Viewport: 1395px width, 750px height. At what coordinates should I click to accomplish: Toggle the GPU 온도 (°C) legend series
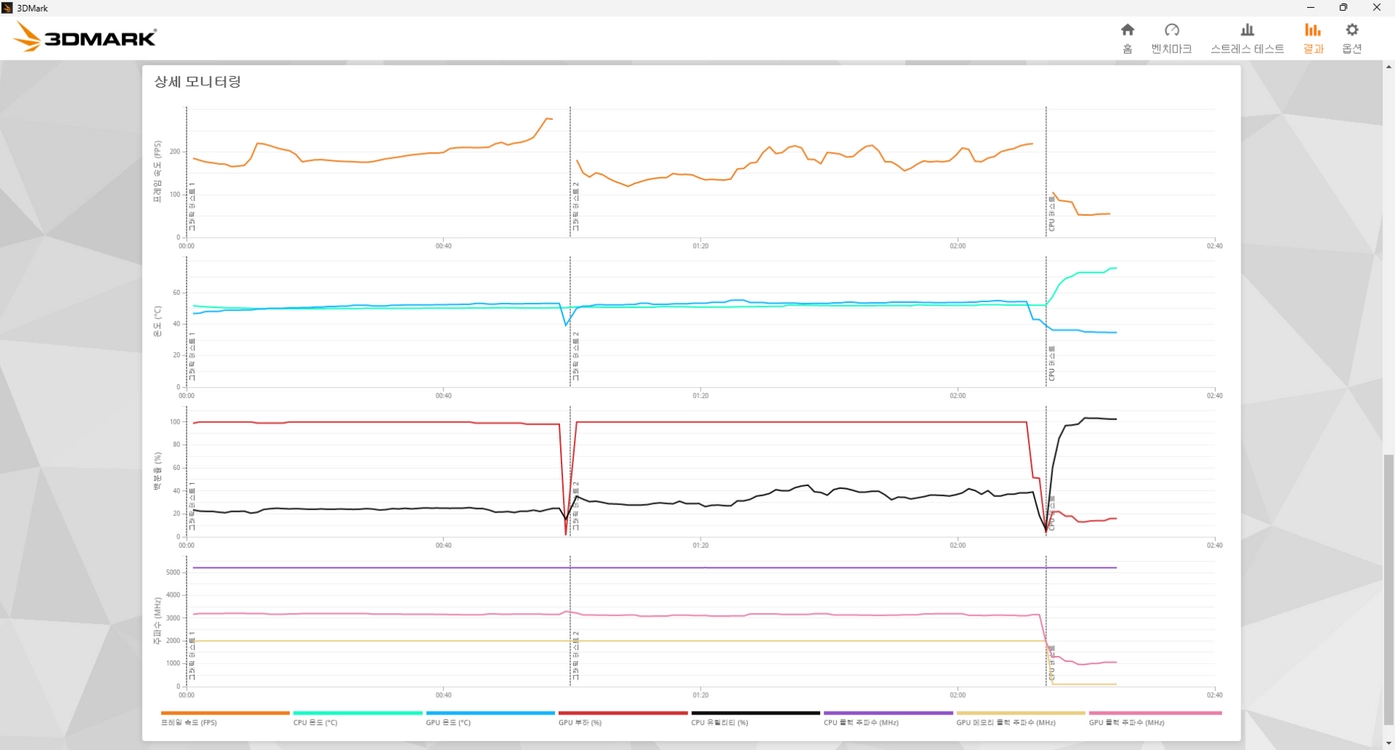coord(490,717)
